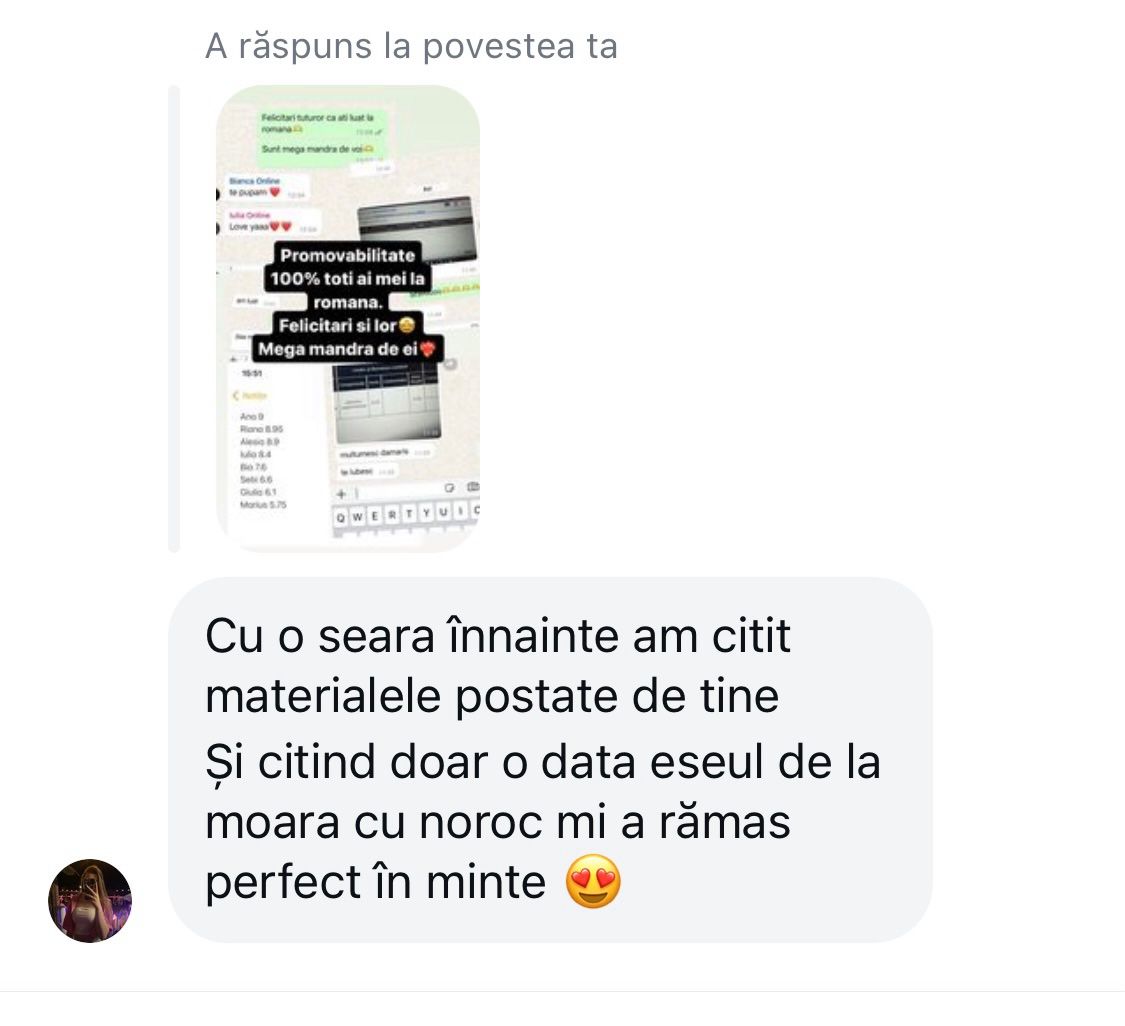Tap the sticker icon beside the story's text field
The height and width of the screenshot is (1026, 1125).
pos(449,488)
